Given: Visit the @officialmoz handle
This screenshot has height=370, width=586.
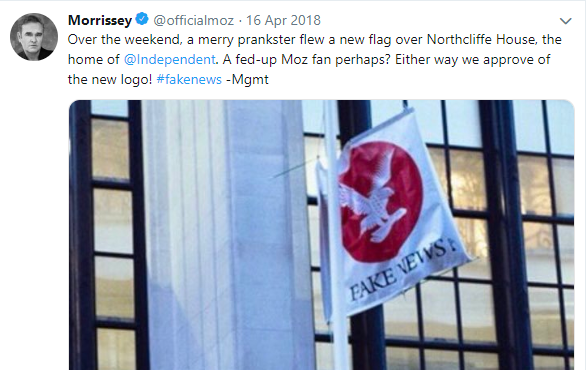Looking at the screenshot, I should 194,20.
